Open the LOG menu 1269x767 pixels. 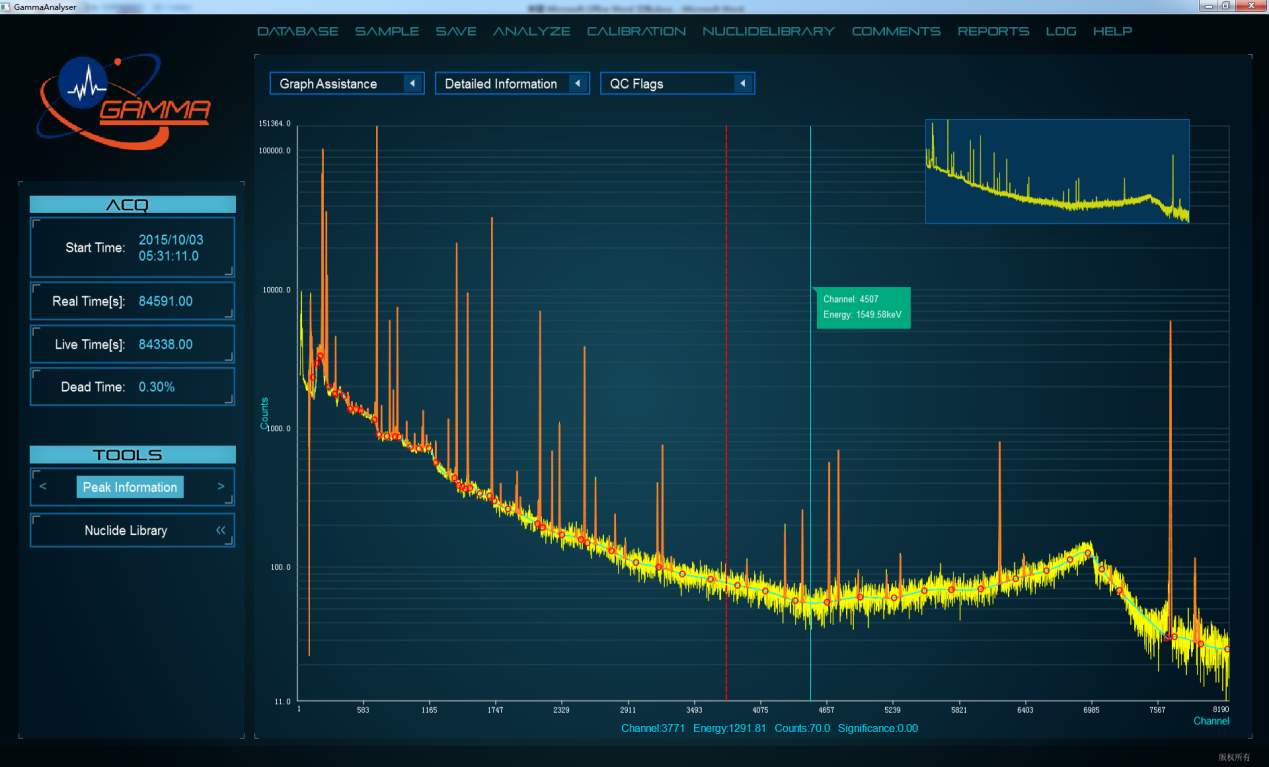[x=1061, y=31]
